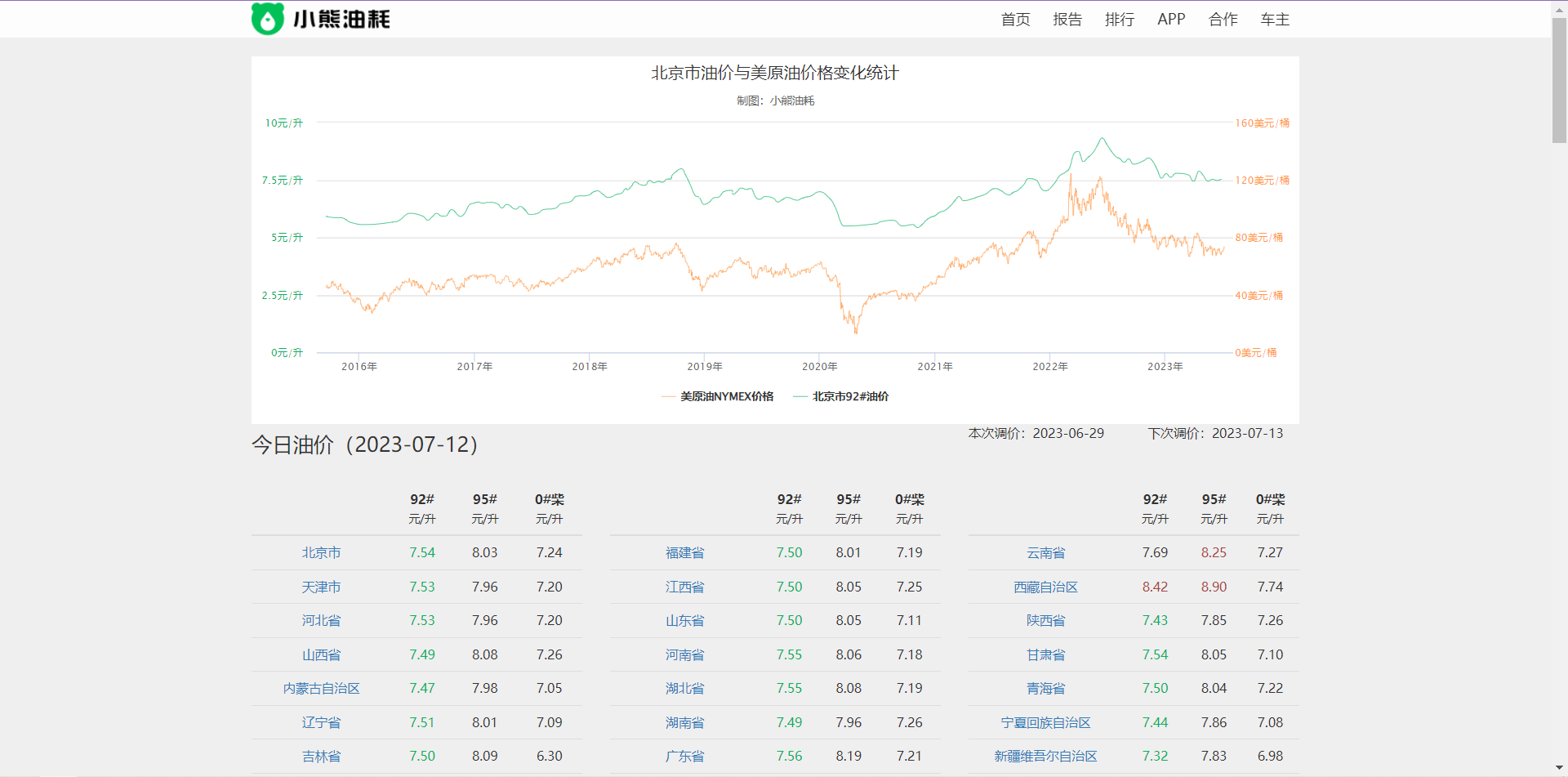This screenshot has height=777, width=1568.
Task: Open the 云南省 link
Action: (x=1045, y=552)
